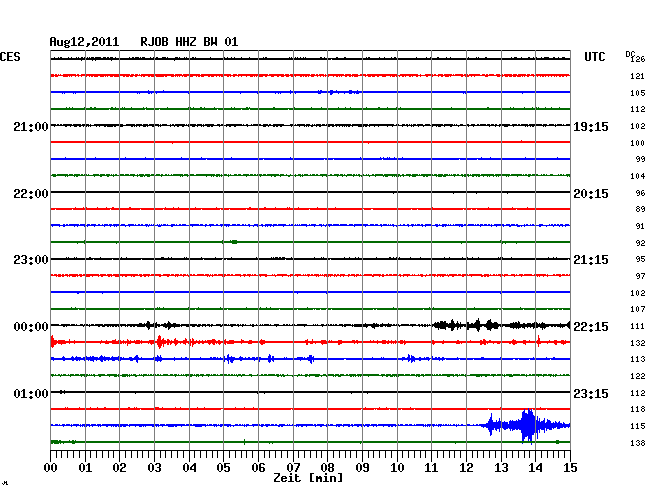Click the UTC time label "23:15"
650x494 pixels.
point(591,393)
